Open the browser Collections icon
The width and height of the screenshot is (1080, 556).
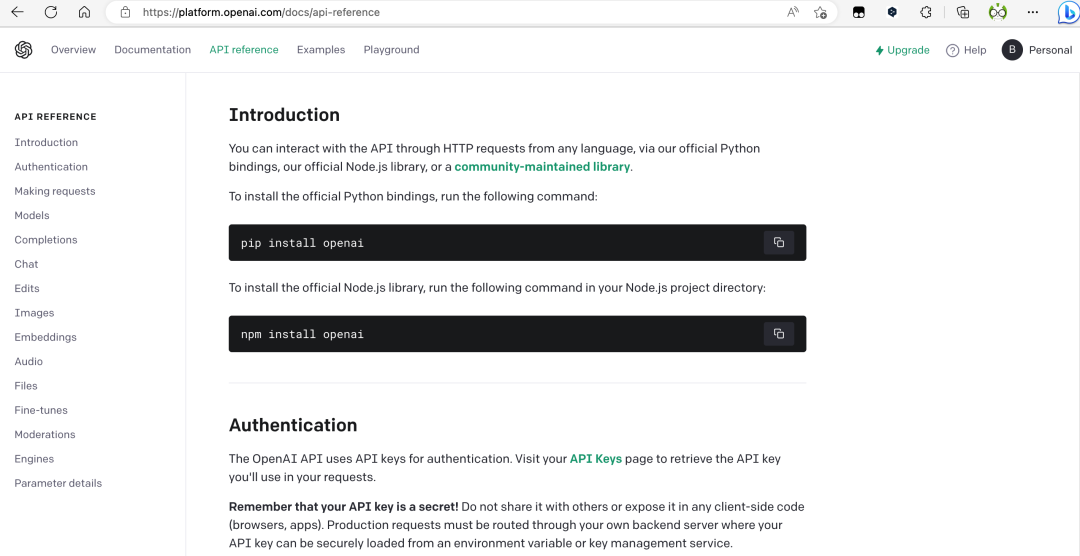[962, 12]
